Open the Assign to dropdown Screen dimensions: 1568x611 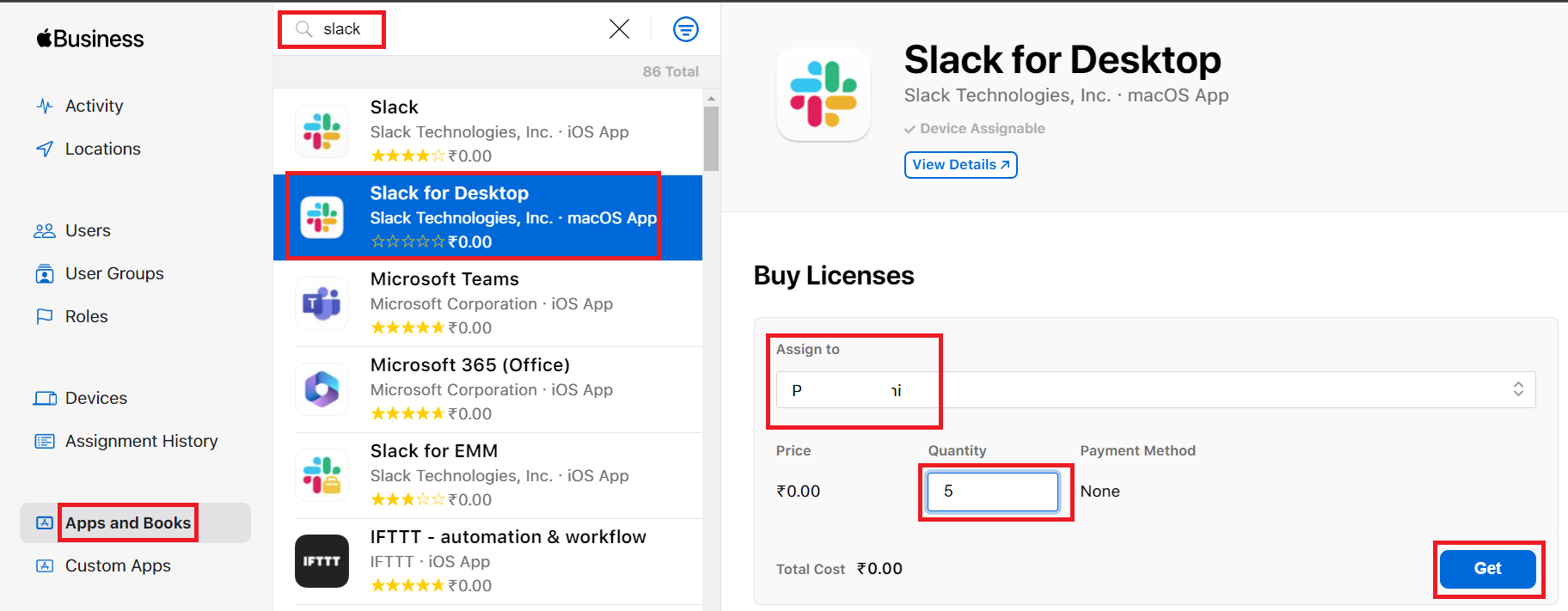point(1155,390)
